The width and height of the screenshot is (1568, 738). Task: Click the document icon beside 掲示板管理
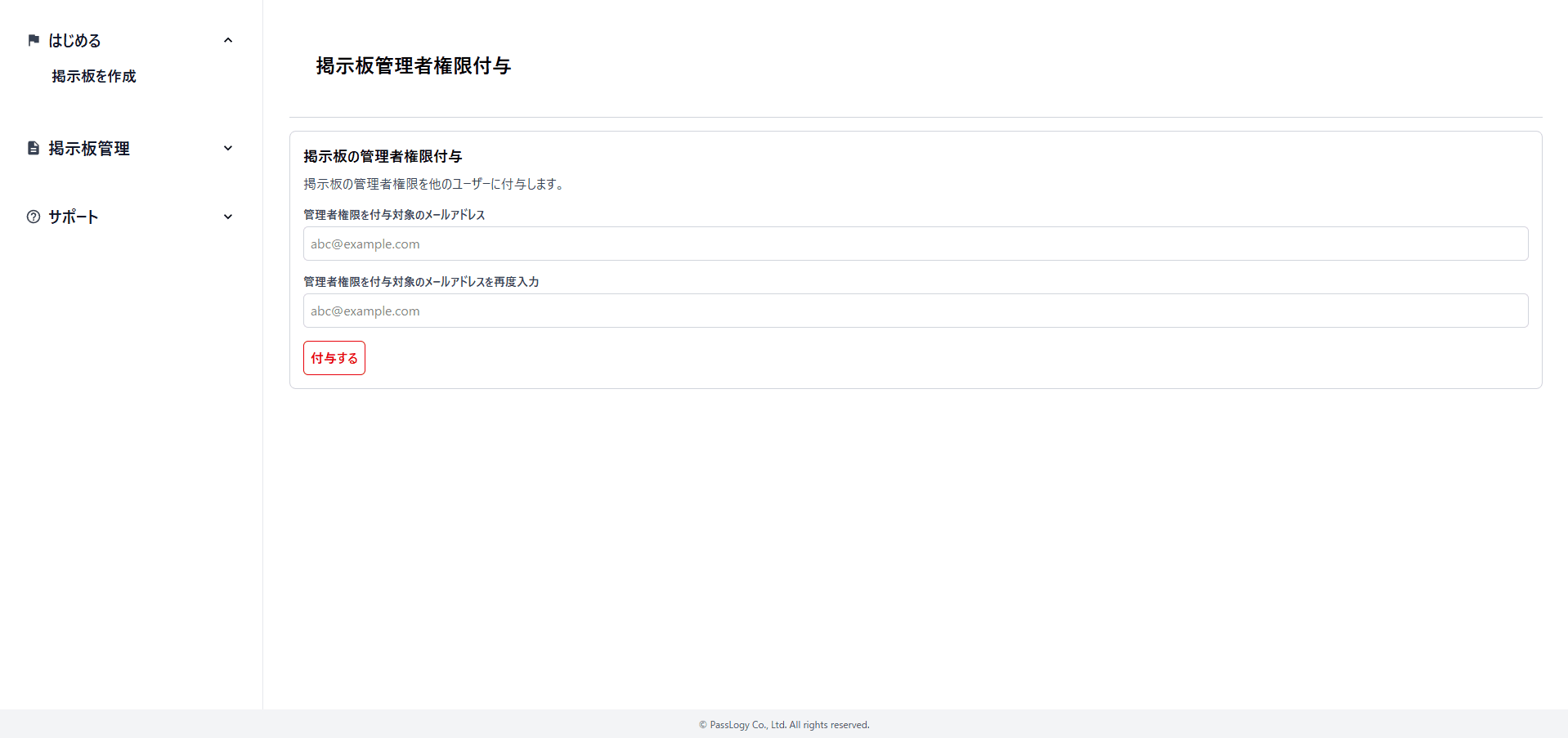point(34,148)
